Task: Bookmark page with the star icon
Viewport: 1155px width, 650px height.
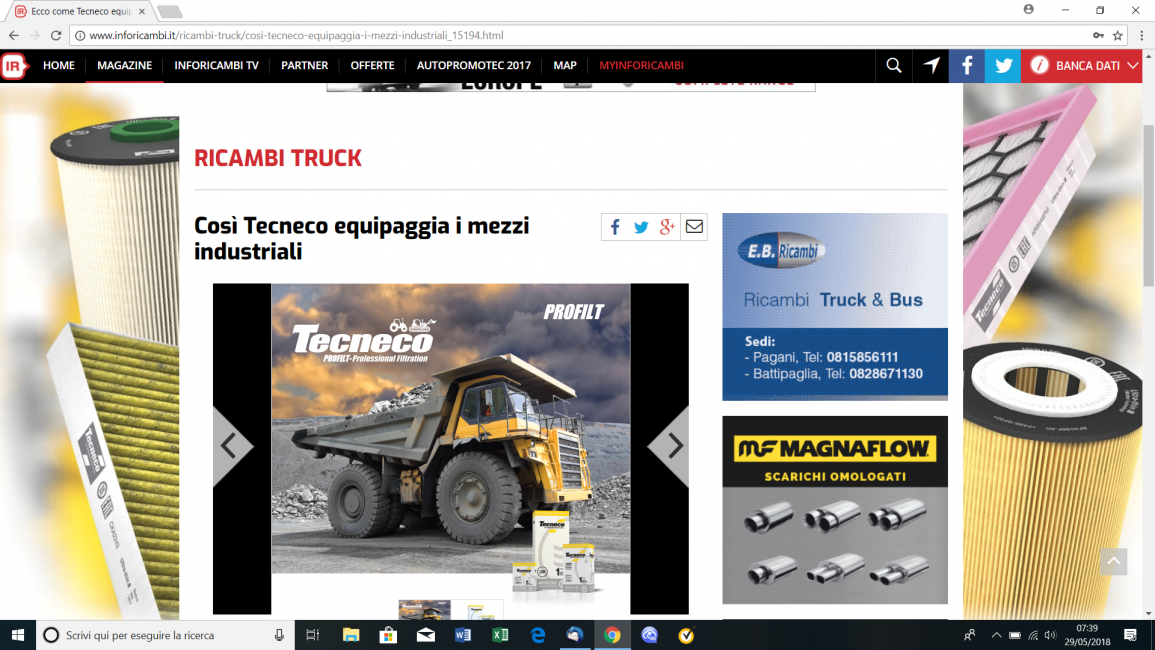Action: coord(1118,35)
